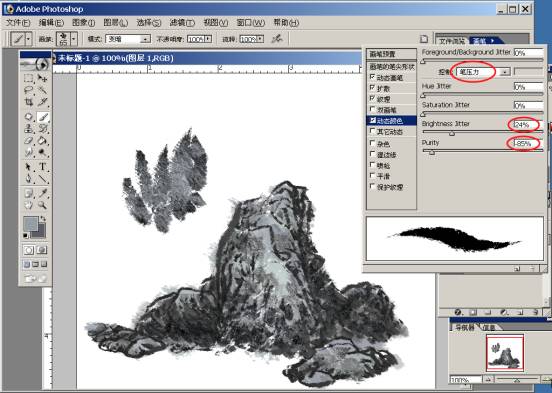Open the 滤镜(T) menu
The height and width of the screenshot is (393, 552).
pos(182,23)
